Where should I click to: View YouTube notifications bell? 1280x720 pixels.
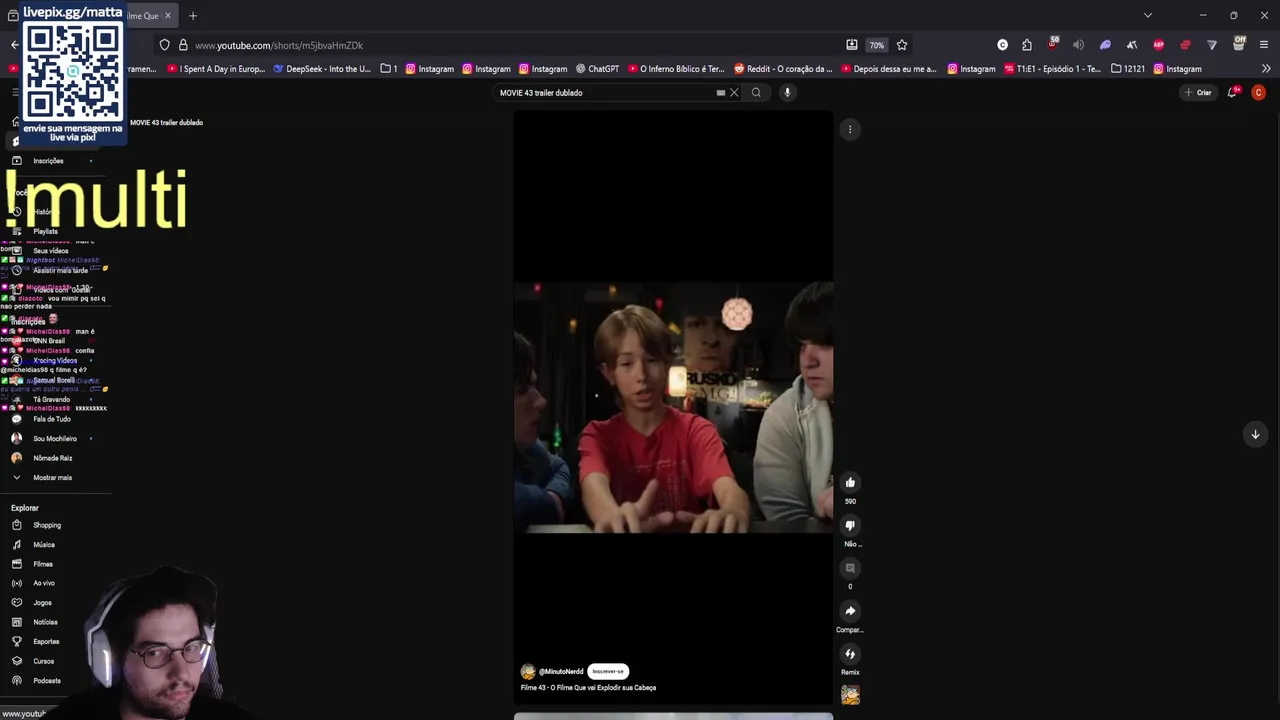(x=1233, y=92)
